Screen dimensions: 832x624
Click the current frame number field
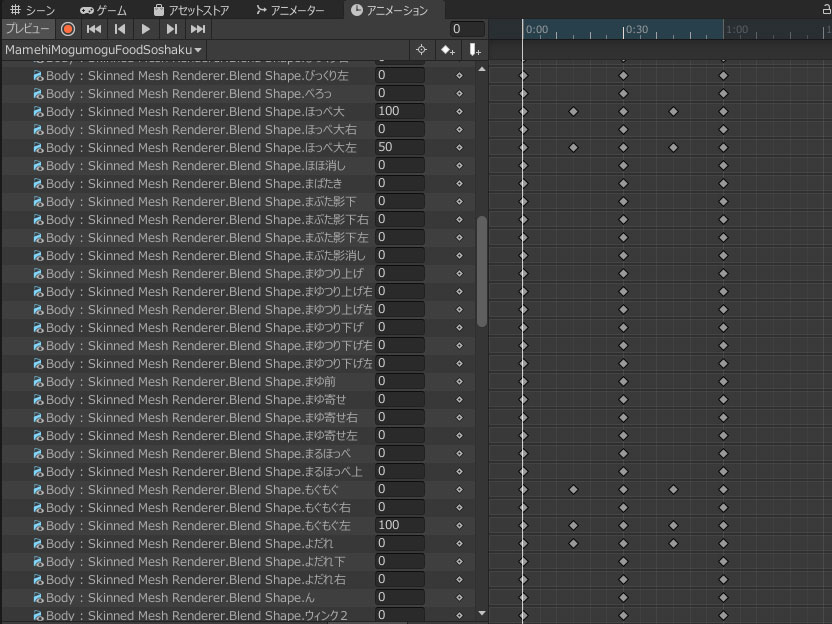click(467, 29)
